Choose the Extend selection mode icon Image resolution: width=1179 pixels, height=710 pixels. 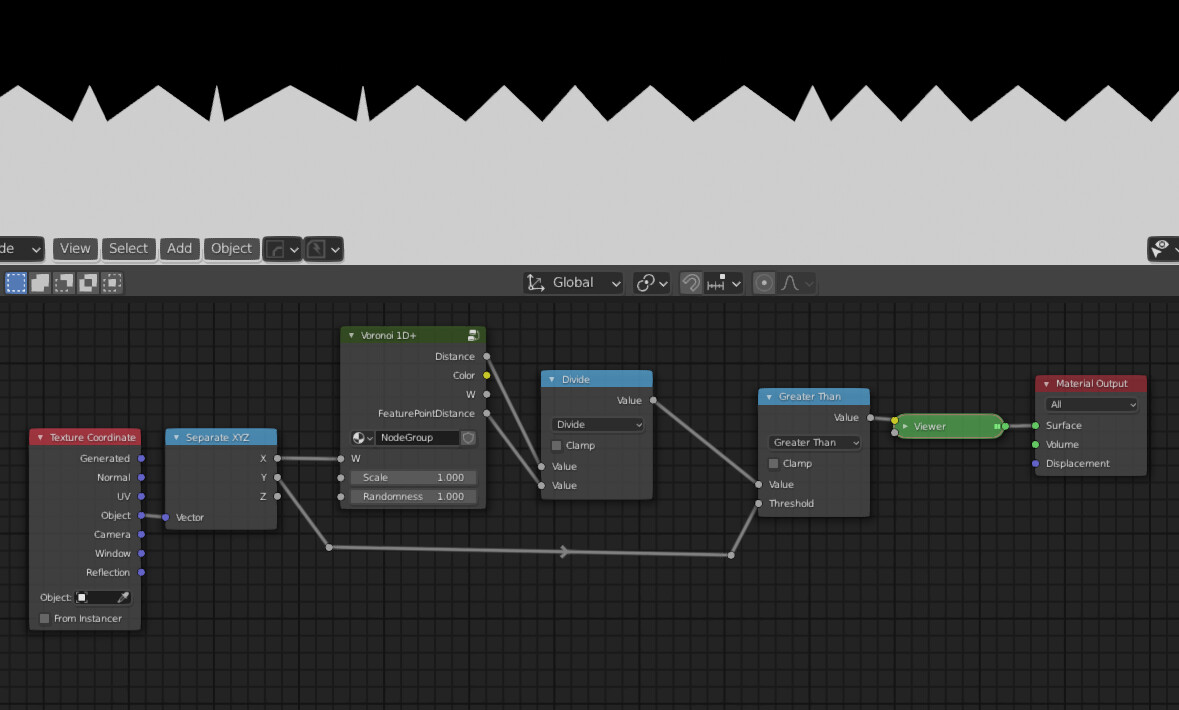click(40, 283)
